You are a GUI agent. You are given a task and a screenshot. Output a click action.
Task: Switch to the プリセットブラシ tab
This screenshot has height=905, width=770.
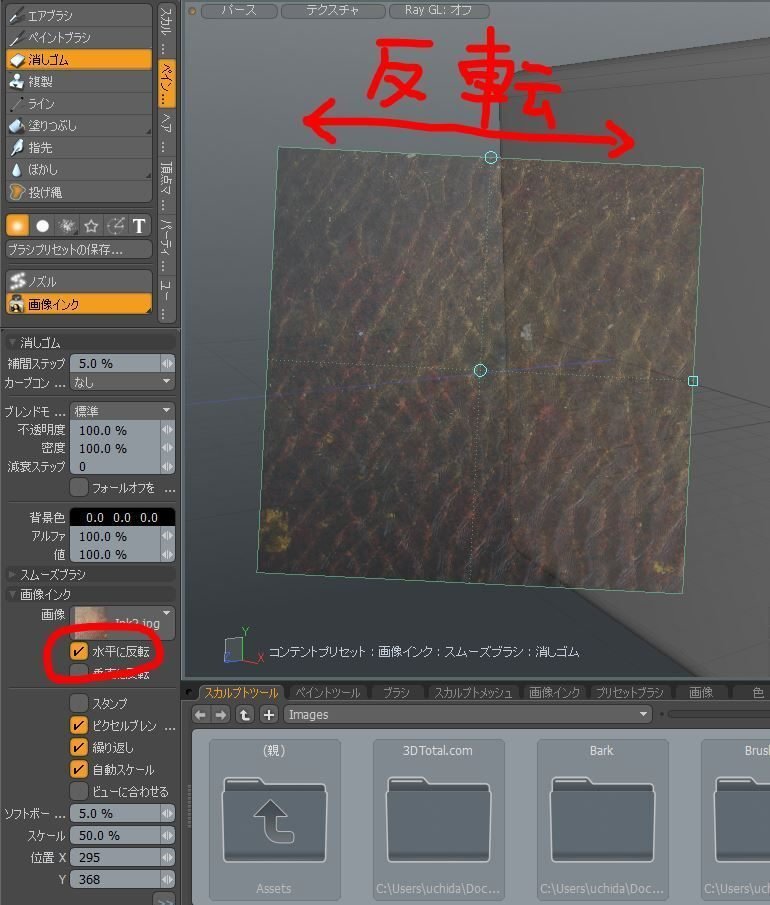click(629, 692)
